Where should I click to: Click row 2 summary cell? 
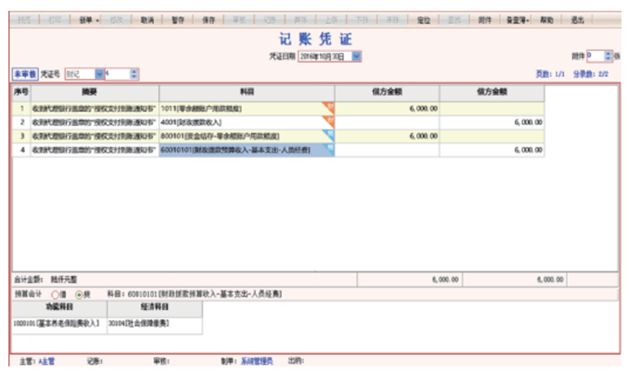pos(94,122)
